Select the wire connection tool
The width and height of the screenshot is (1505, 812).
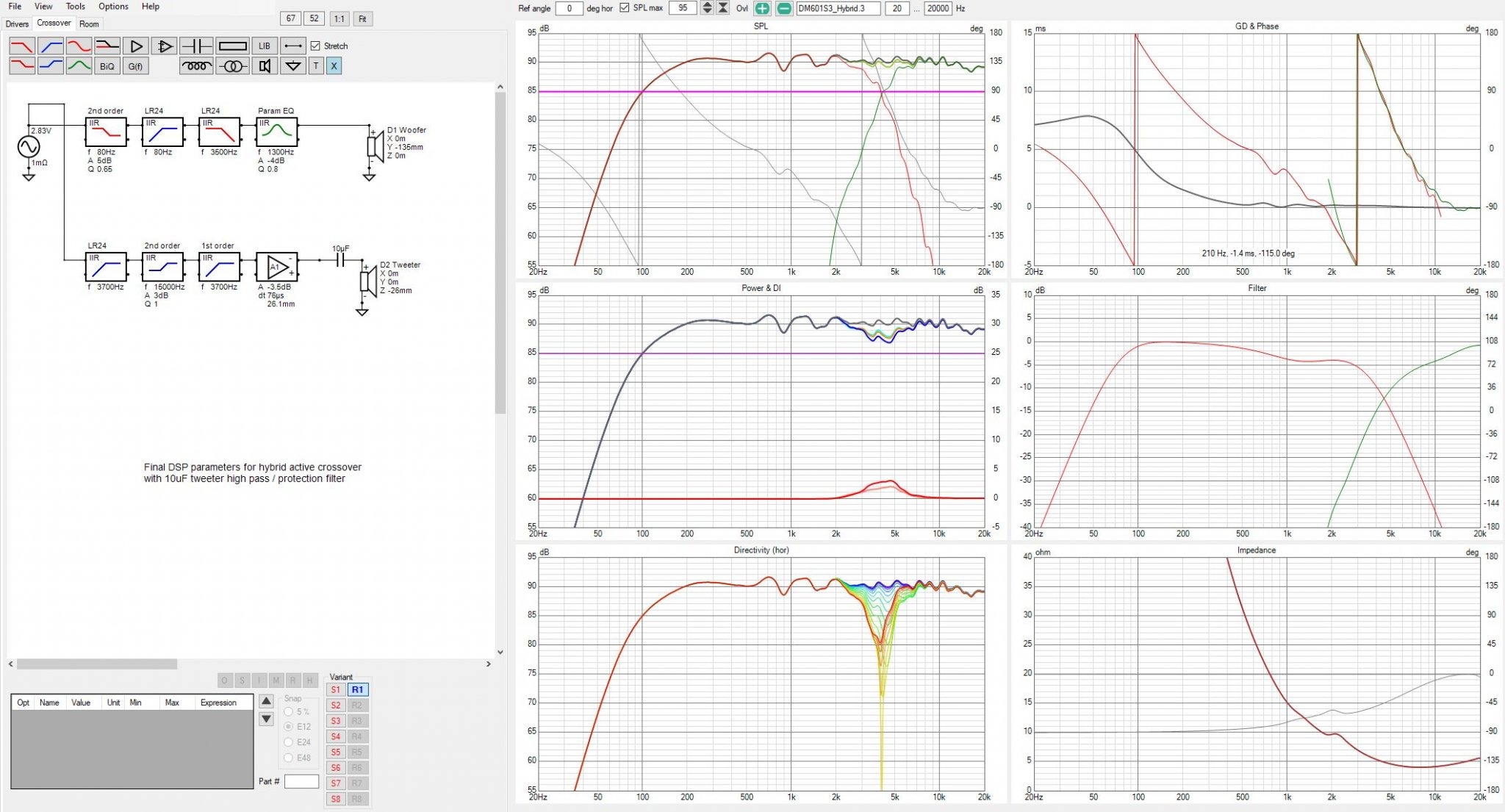[293, 46]
